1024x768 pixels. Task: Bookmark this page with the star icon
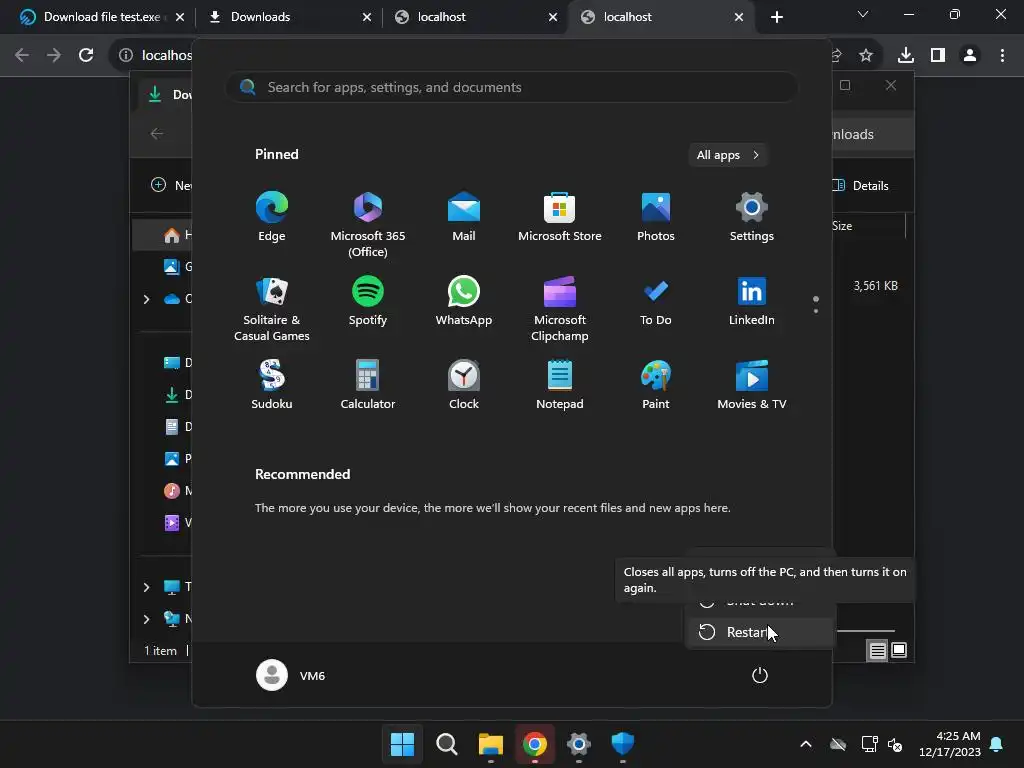coord(866,55)
